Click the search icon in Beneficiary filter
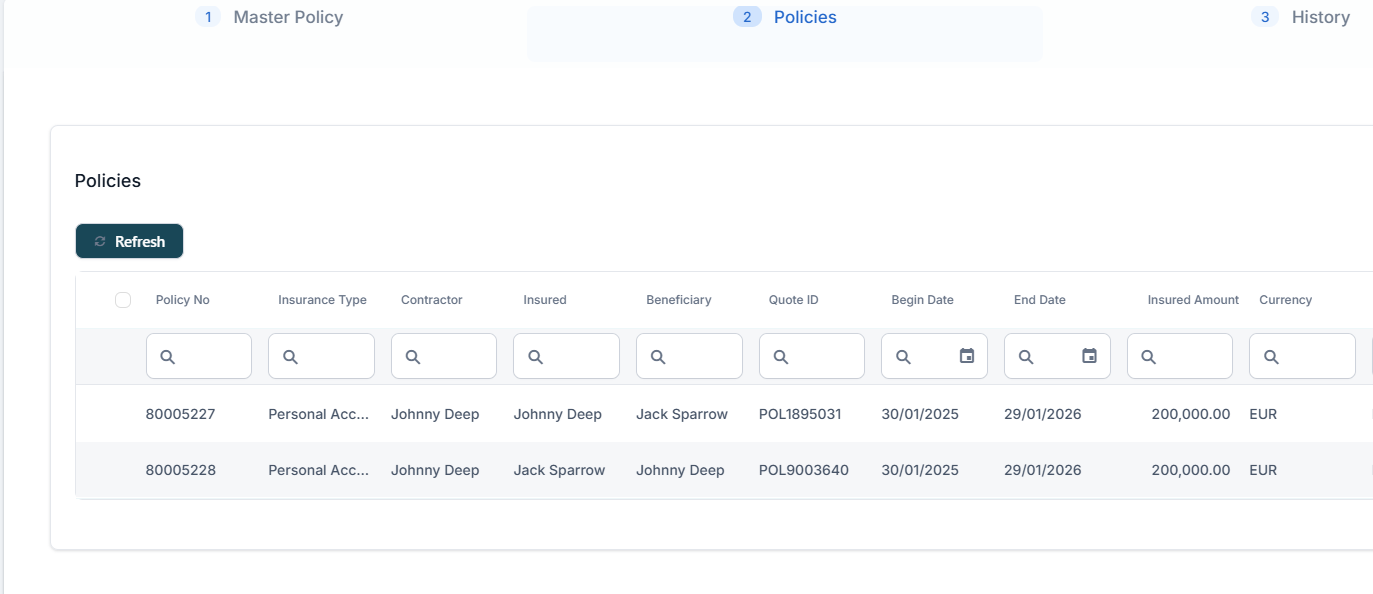This screenshot has width=1373, height=594. coord(658,357)
